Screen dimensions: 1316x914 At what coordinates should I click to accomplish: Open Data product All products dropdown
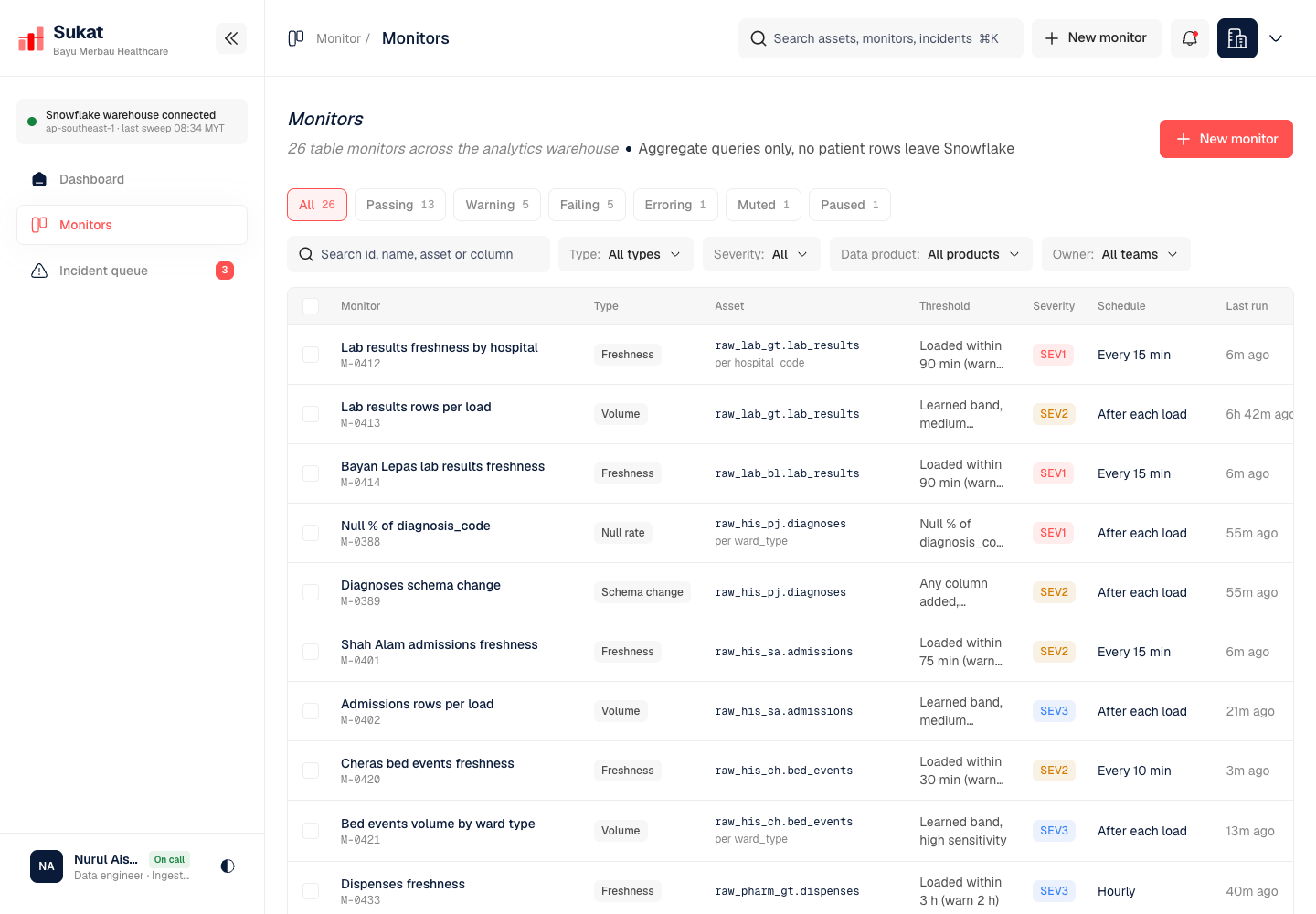tap(930, 254)
